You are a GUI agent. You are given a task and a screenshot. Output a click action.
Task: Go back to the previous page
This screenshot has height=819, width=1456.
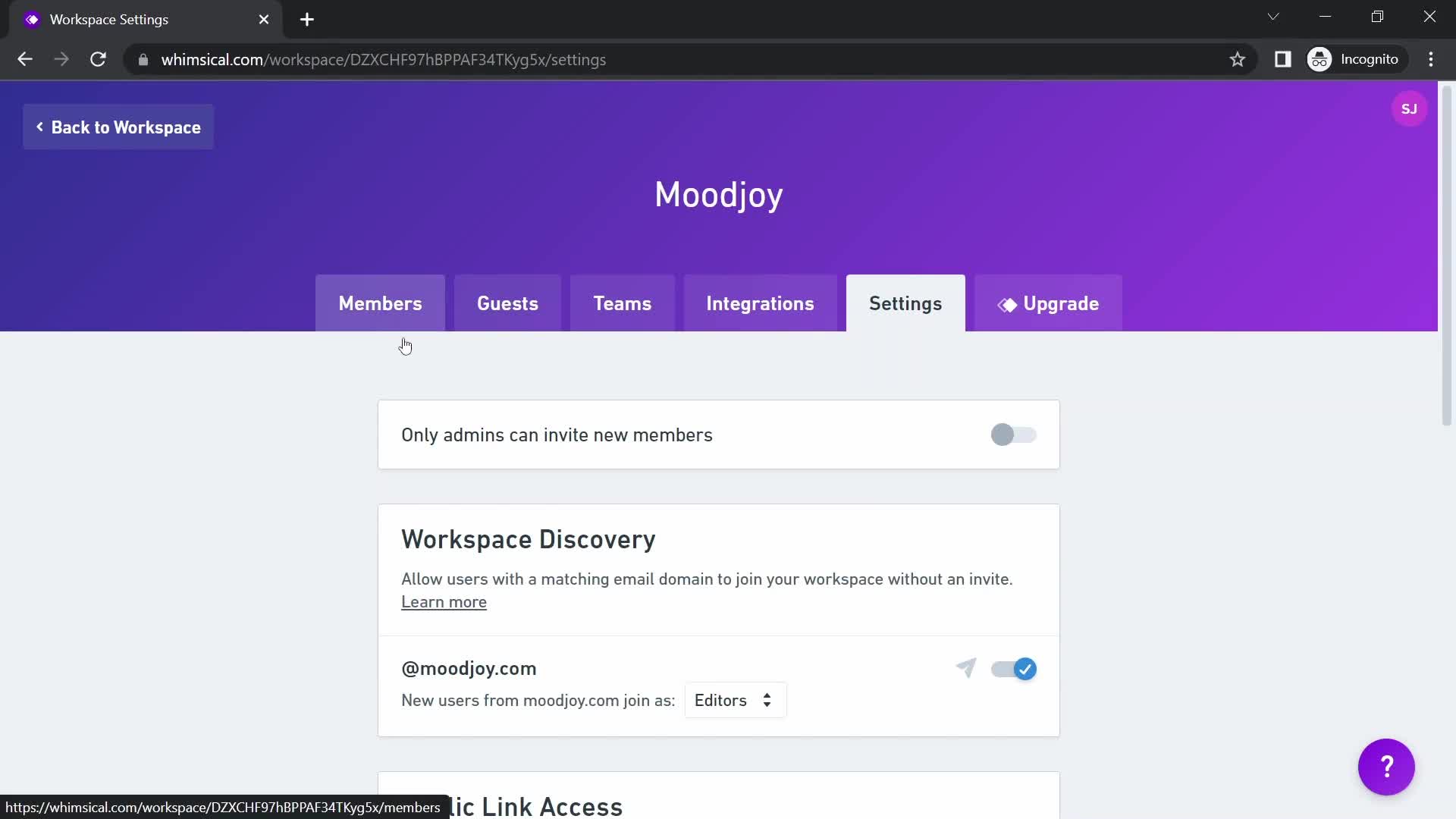(x=25, y=59)
